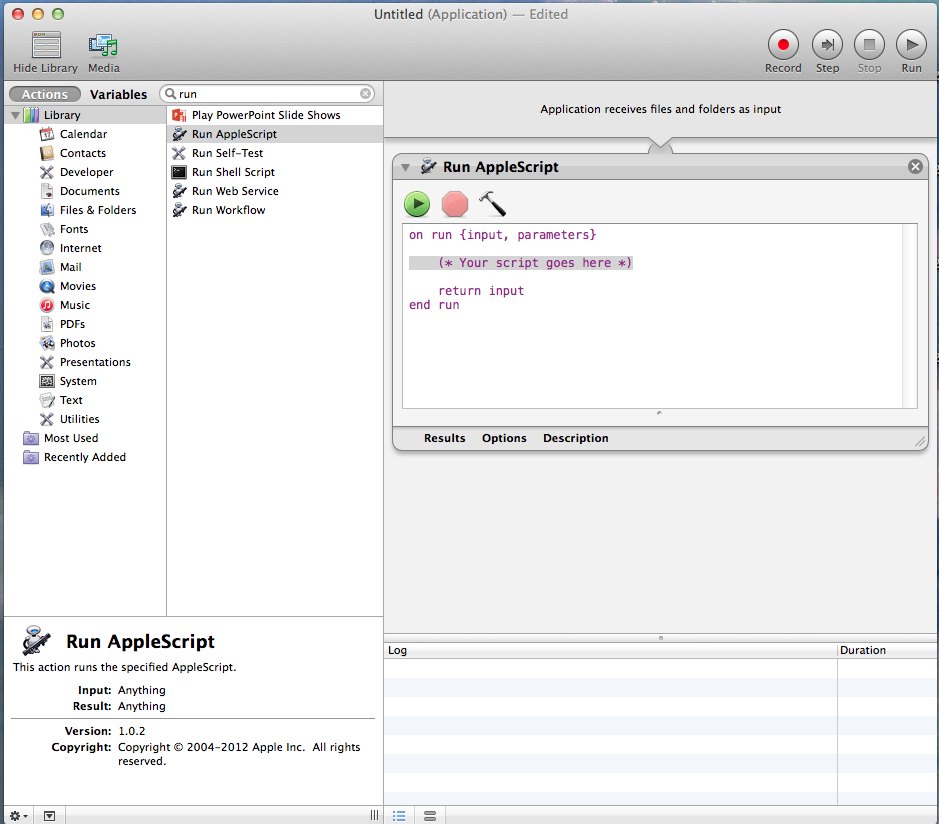Open the gear action menu
The height and width of the screenshot is (824, 939).
coord(18,816)
